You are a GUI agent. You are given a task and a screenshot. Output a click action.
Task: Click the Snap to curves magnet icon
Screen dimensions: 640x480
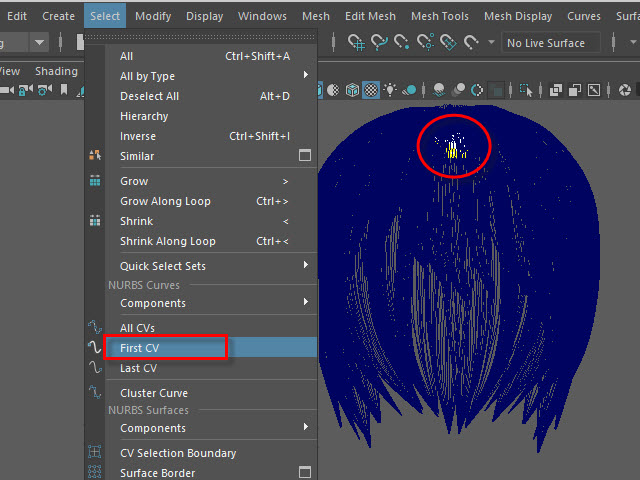pos(379,43)
